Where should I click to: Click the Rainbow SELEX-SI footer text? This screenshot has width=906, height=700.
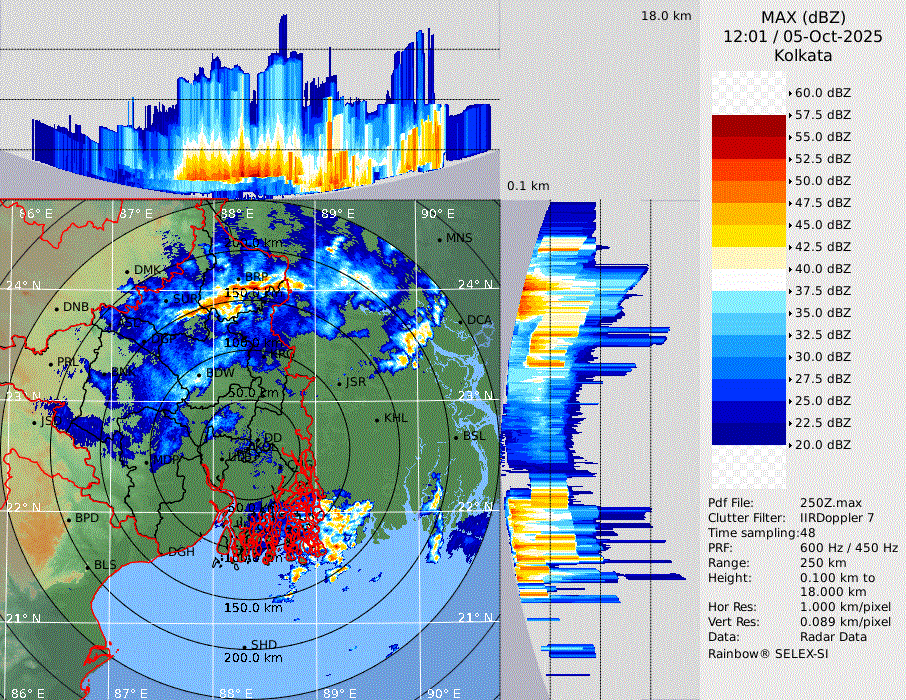[x=768, y=653]
